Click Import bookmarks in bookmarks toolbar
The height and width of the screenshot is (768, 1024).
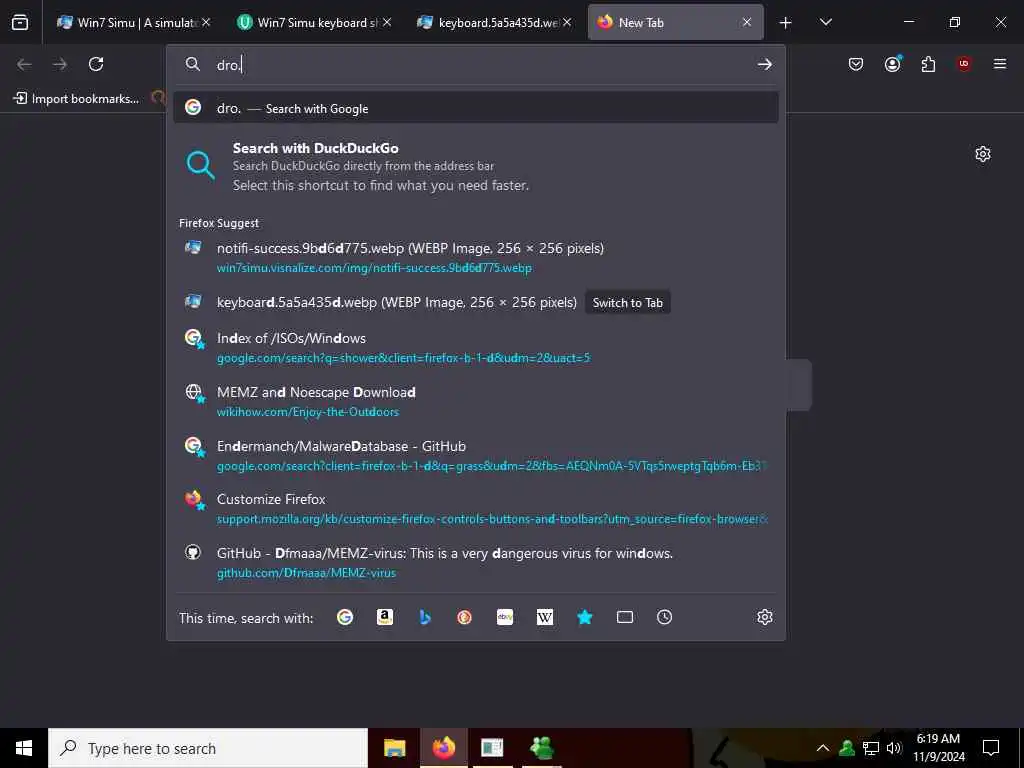pos(76,99)
